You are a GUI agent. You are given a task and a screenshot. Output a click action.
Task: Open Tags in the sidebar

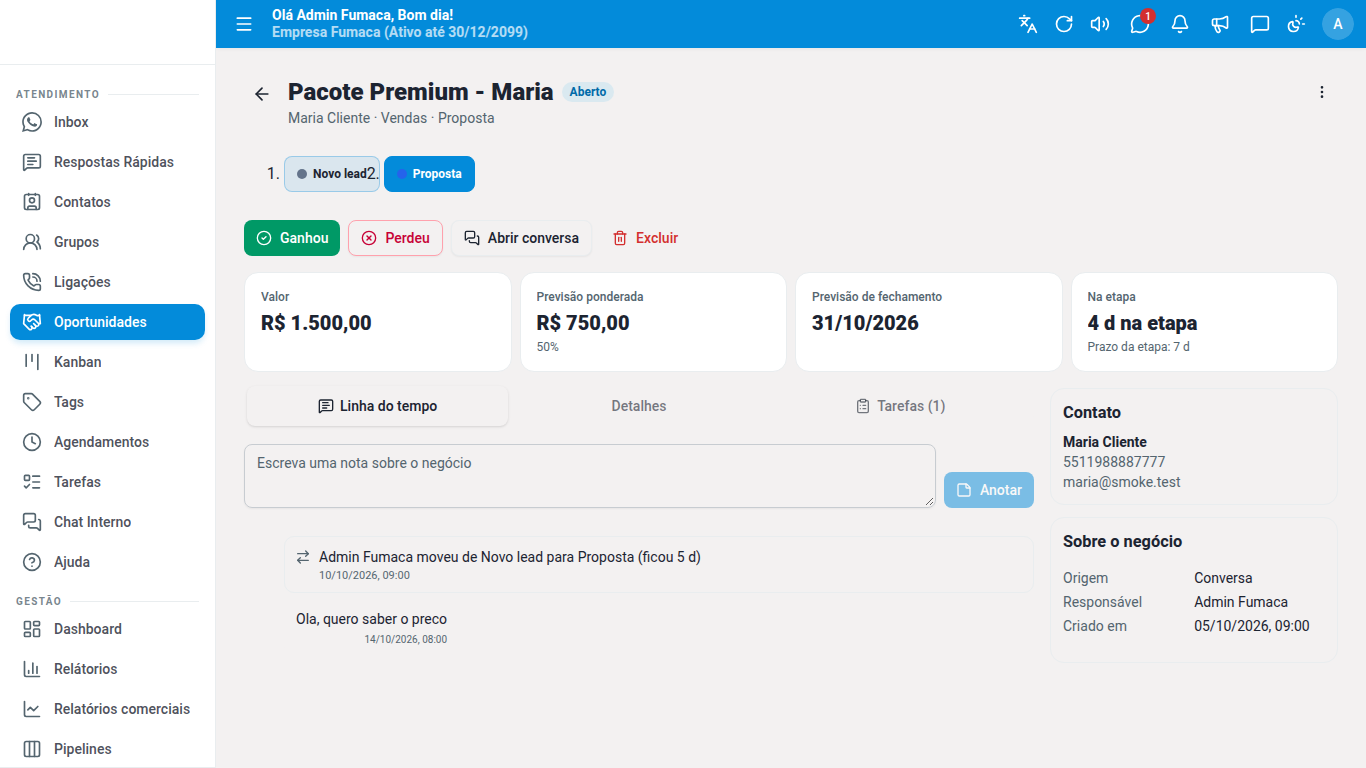pos(107,402)
